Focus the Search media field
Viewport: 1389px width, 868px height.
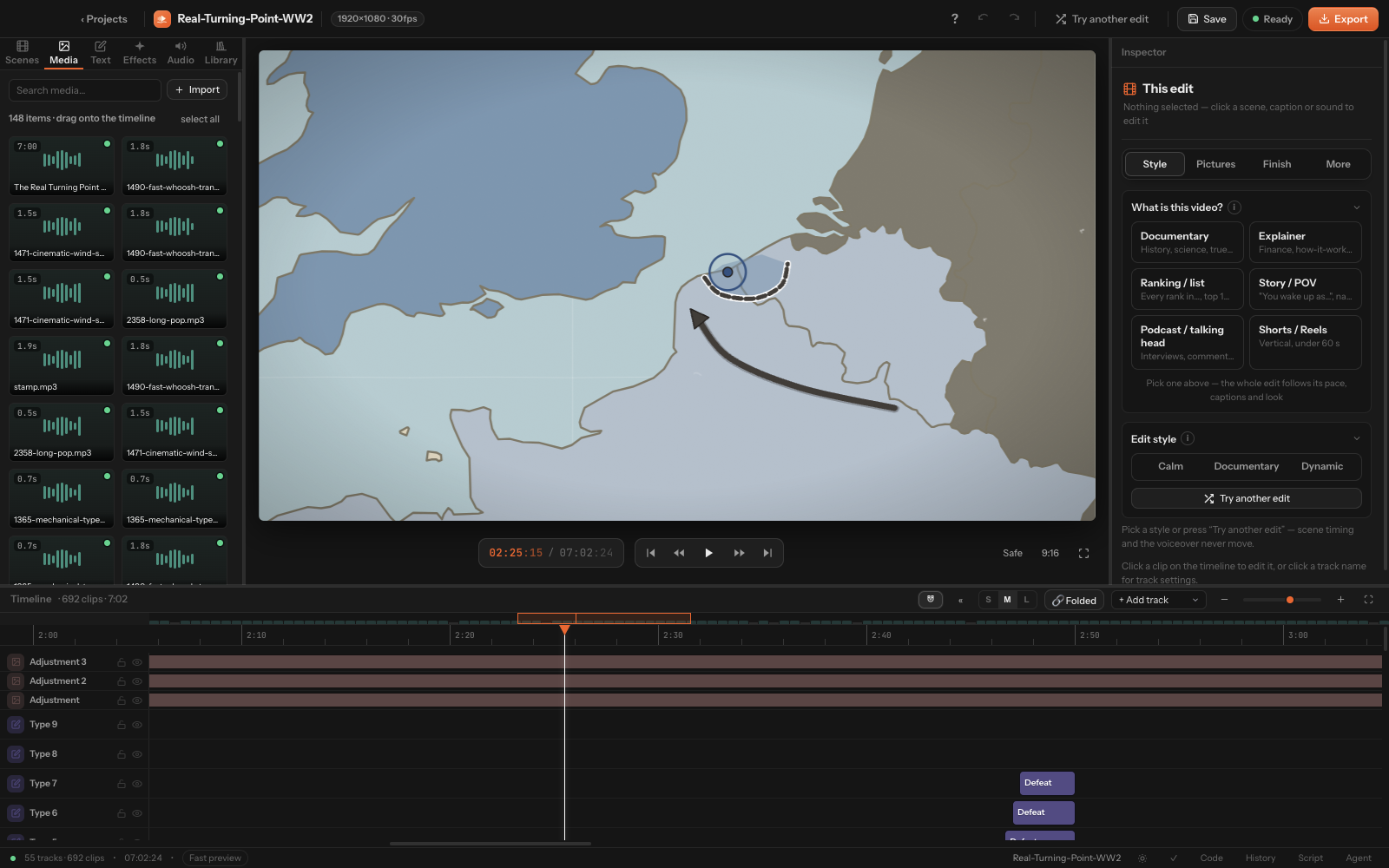84,90
